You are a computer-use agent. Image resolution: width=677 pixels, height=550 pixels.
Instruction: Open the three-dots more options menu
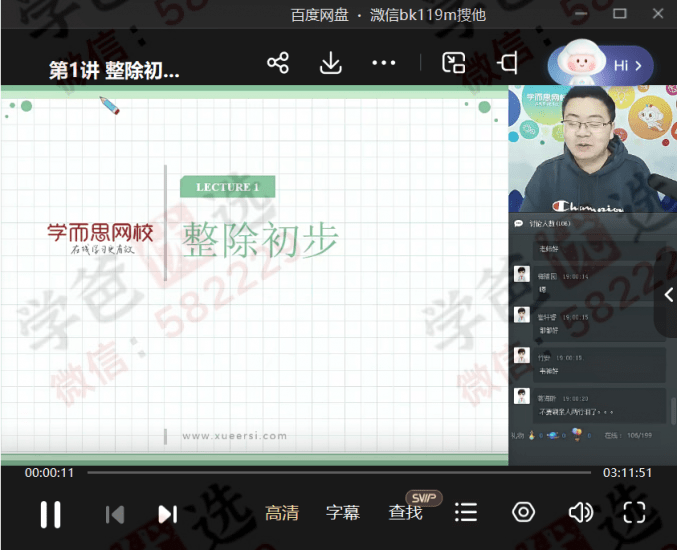point(383,63)
